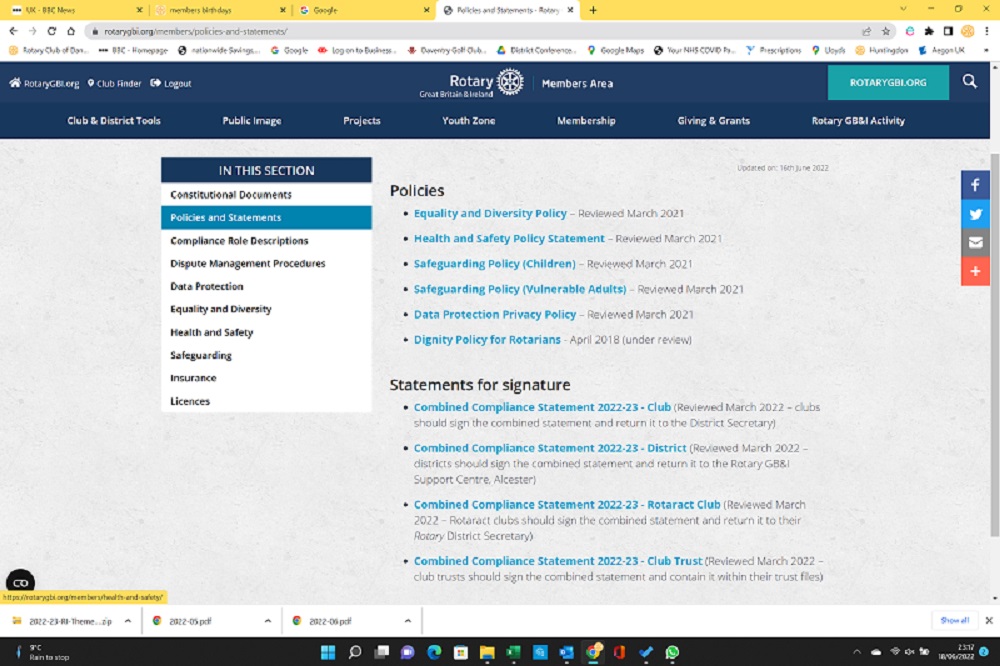The image size is (1000, 666).
Task: Open Club Finder link
Action: point(114,84)
